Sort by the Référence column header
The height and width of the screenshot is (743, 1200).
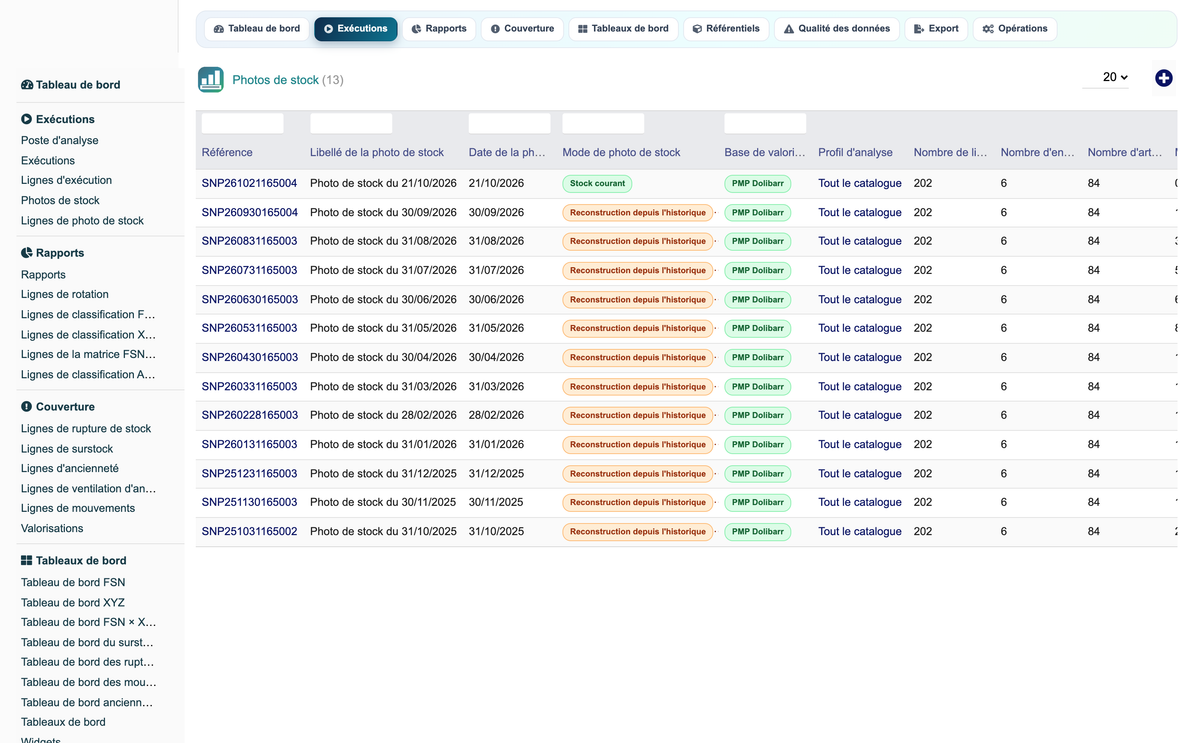coord(227,153)
